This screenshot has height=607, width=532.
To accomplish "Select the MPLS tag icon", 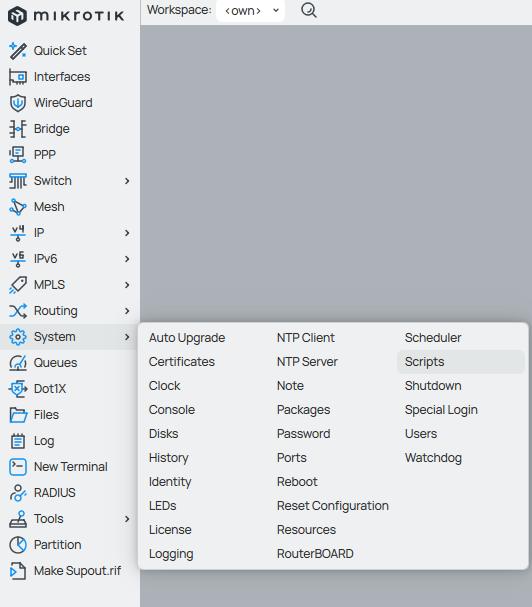I will [x=18, y=285].
